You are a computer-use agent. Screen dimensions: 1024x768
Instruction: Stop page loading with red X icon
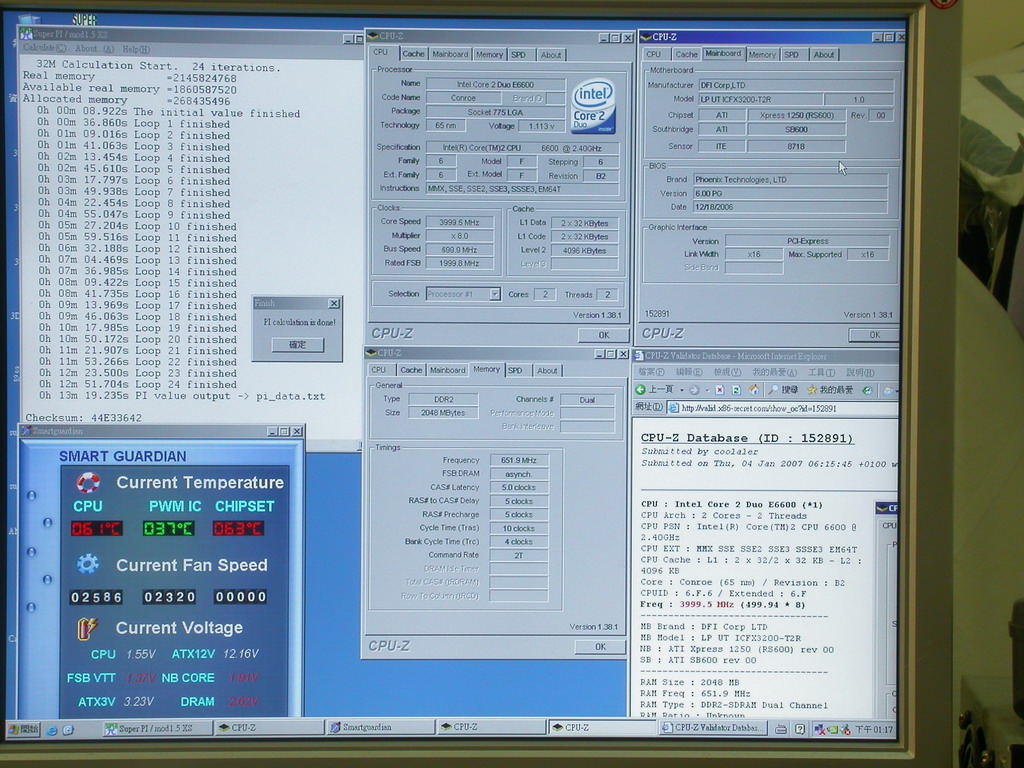(719, 390)
